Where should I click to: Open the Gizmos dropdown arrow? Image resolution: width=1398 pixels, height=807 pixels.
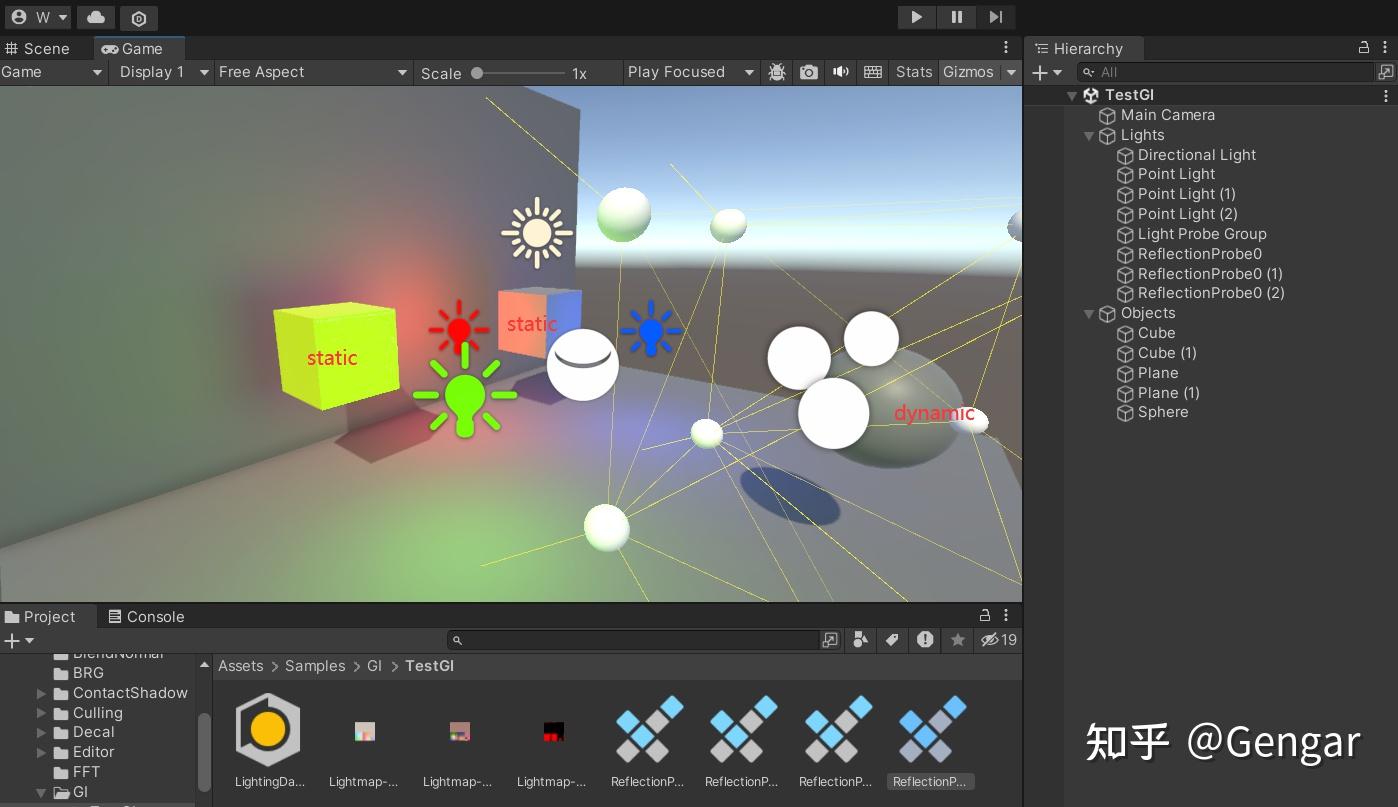click(1011, 72)
